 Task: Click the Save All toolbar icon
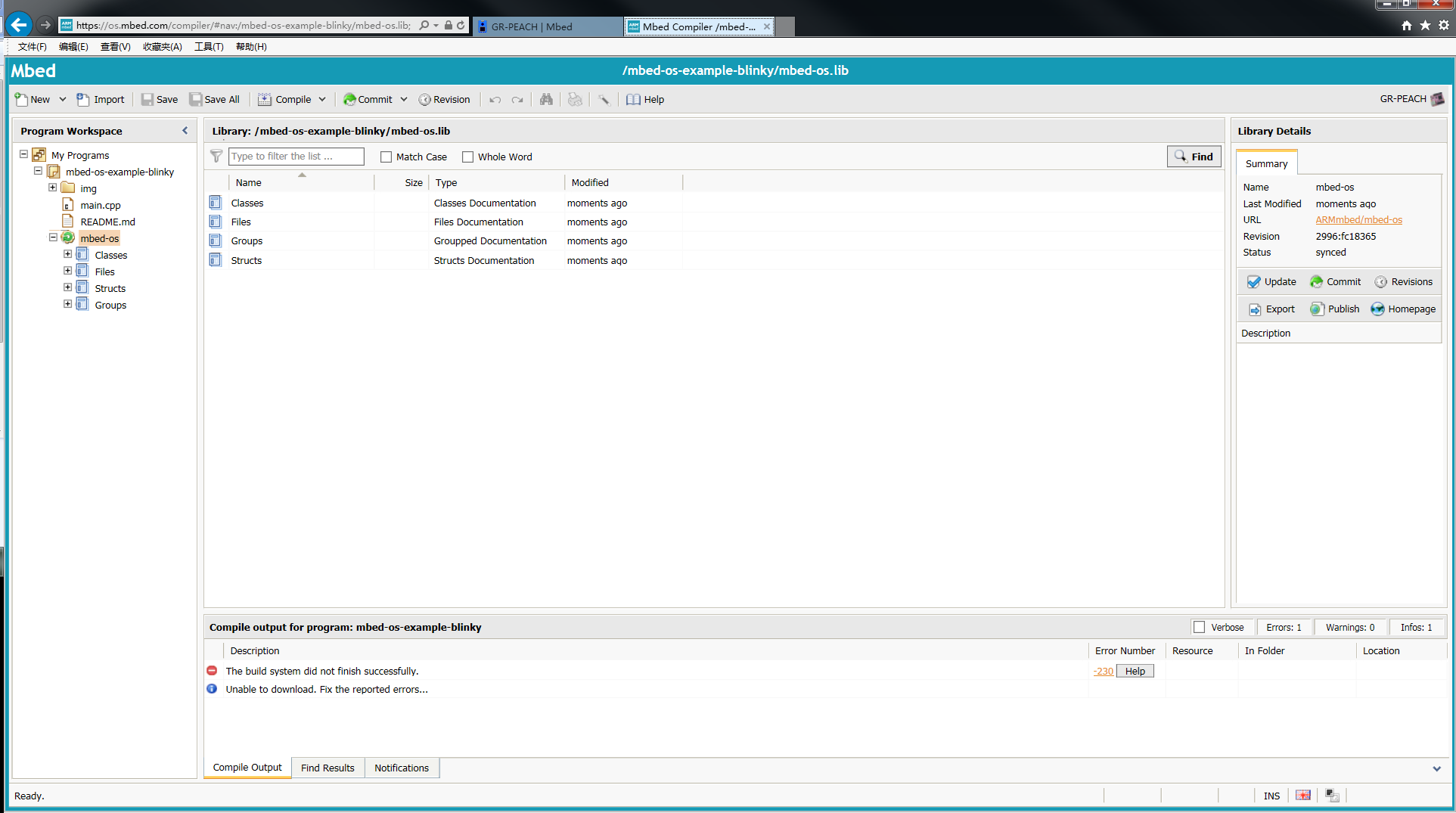[196, 100]
